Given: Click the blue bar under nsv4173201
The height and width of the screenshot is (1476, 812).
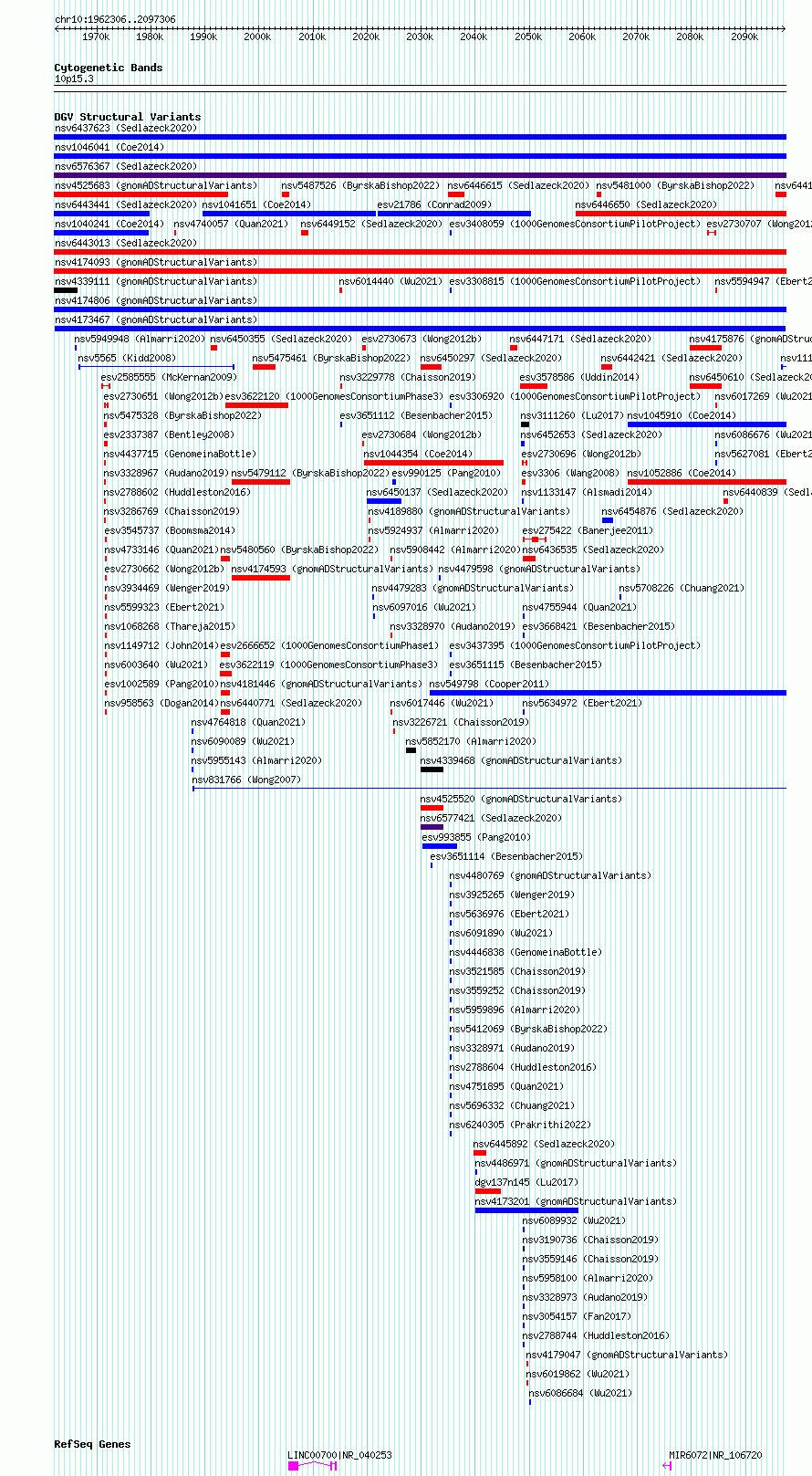Looking at the screenshot, I should [527, 1210].
